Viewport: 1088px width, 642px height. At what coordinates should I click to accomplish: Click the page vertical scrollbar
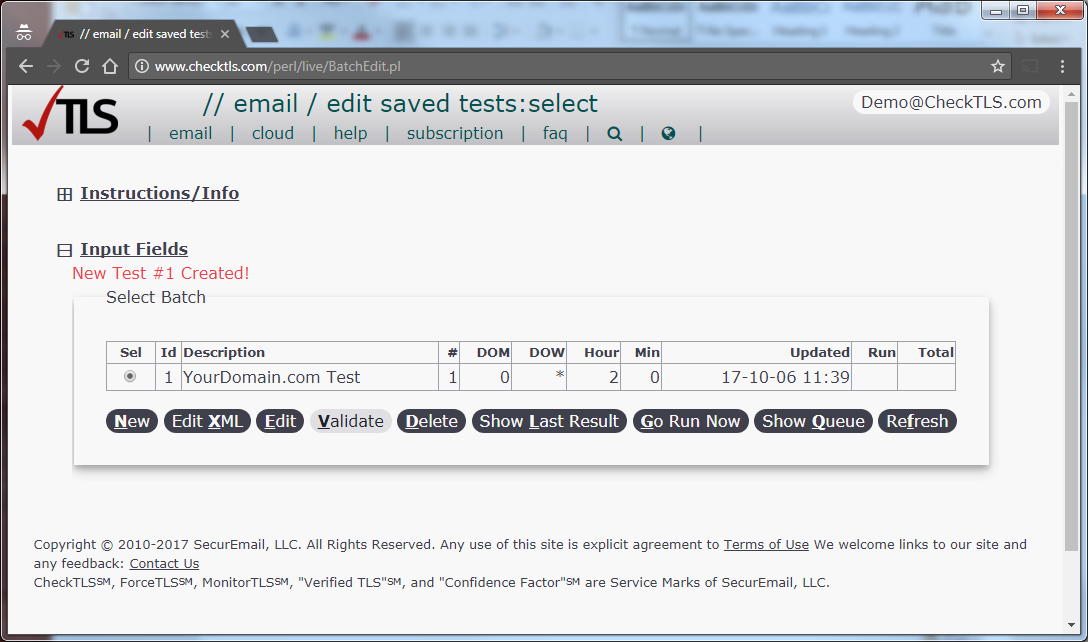1072,326
